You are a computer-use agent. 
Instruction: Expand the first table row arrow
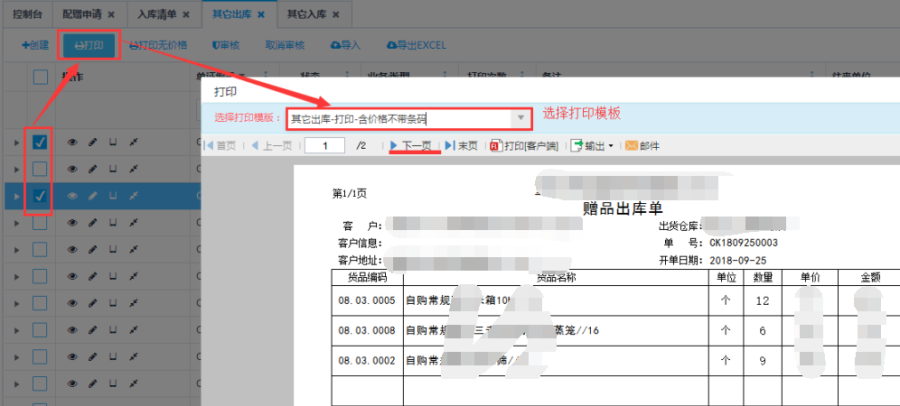[15, 143]
